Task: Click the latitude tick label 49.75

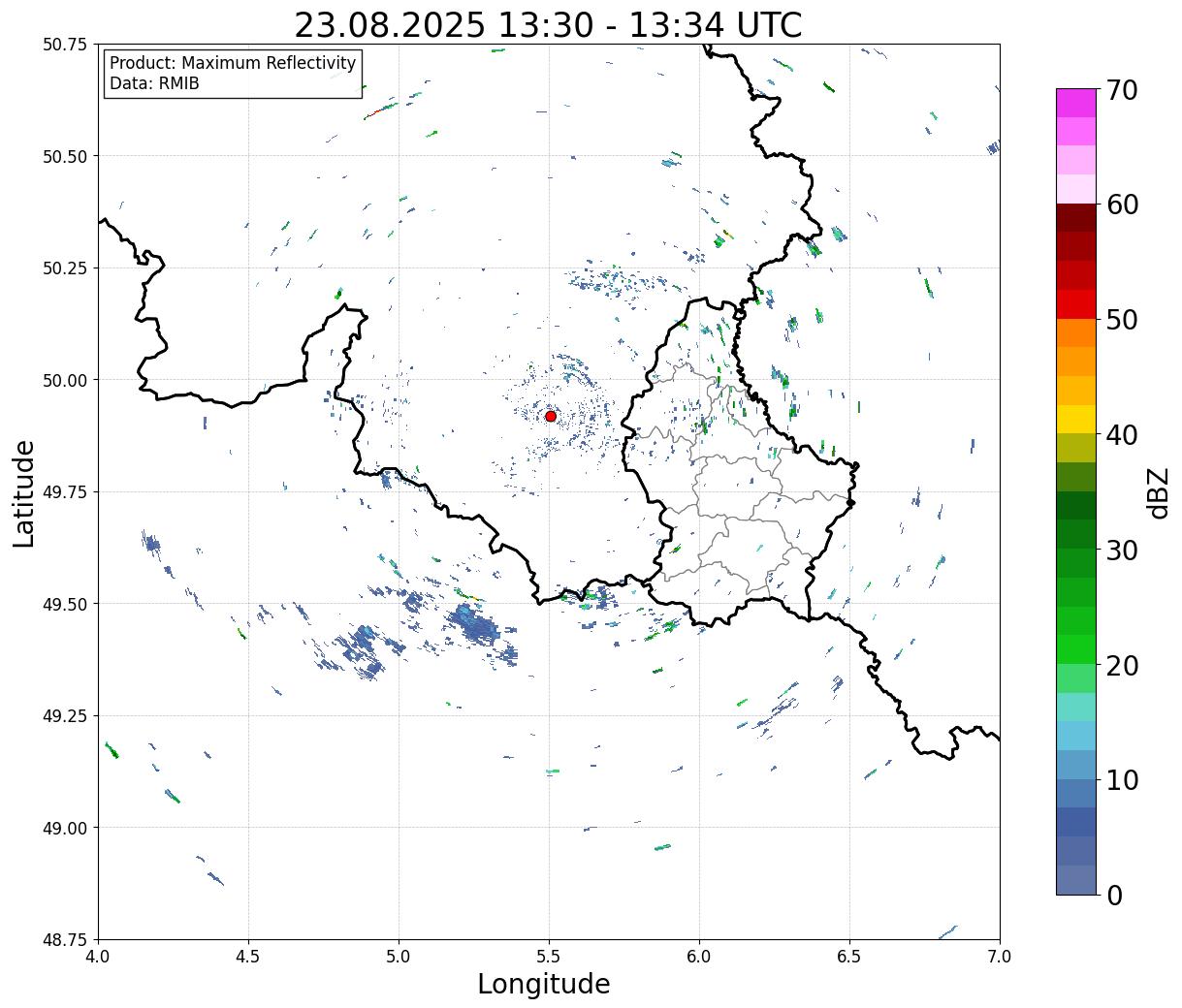Action: [65, 492]
